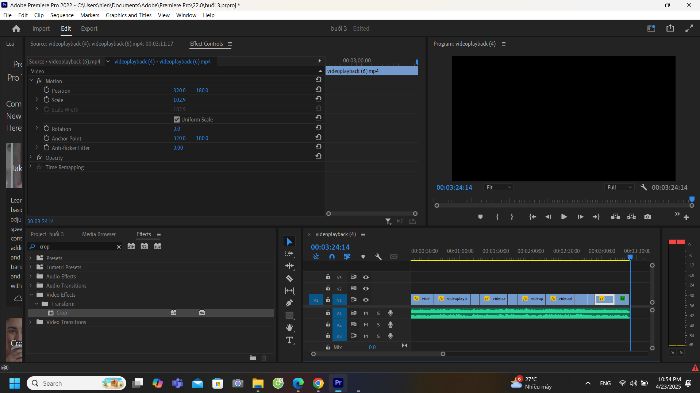700x393 pixels.
Task: Play the sequence in Program Monitor
Action: (x=564, y=217)
